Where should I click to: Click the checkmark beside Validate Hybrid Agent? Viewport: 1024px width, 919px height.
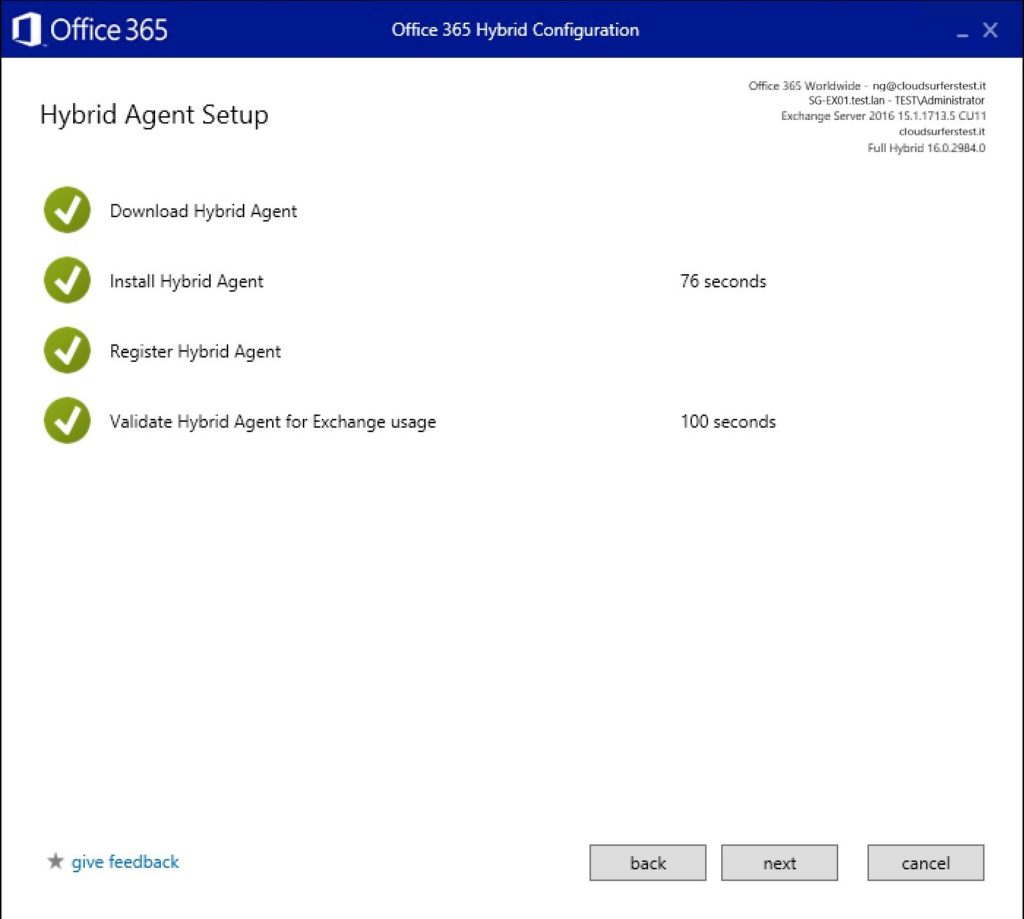(67, 421)
